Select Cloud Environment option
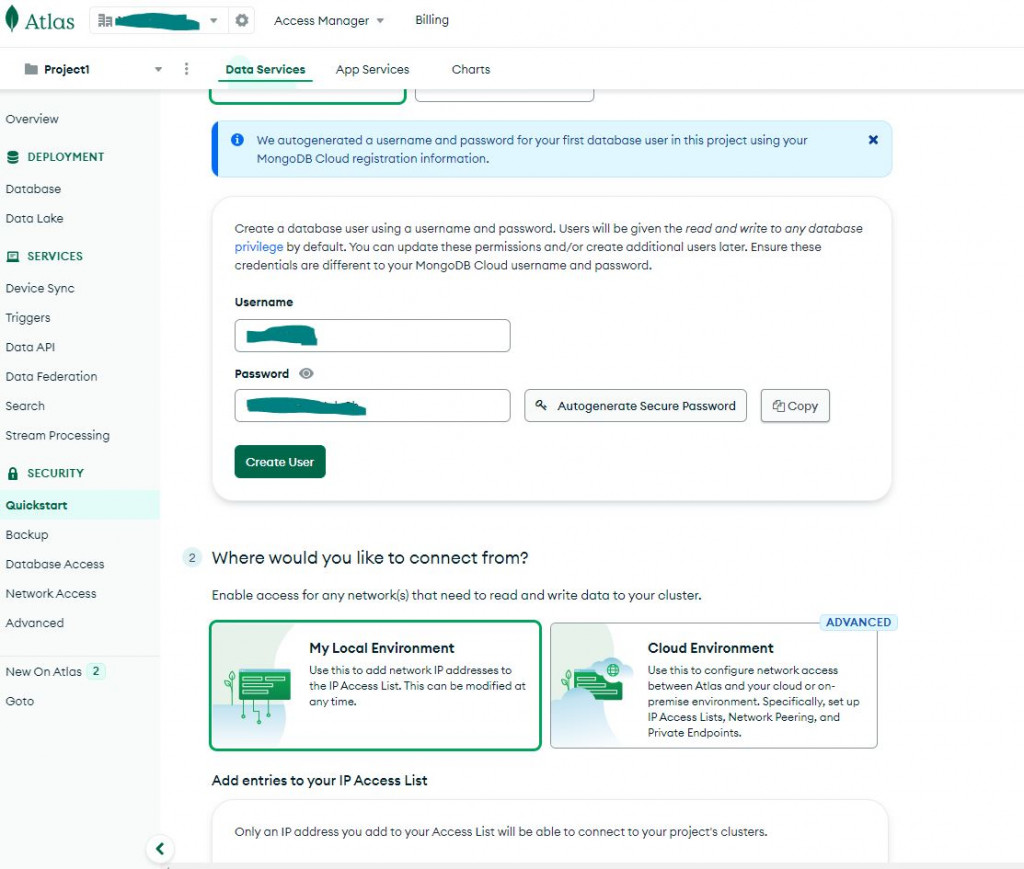Image resolution: width=1024 pixels, height=869 pixels. tap(714, 685)
